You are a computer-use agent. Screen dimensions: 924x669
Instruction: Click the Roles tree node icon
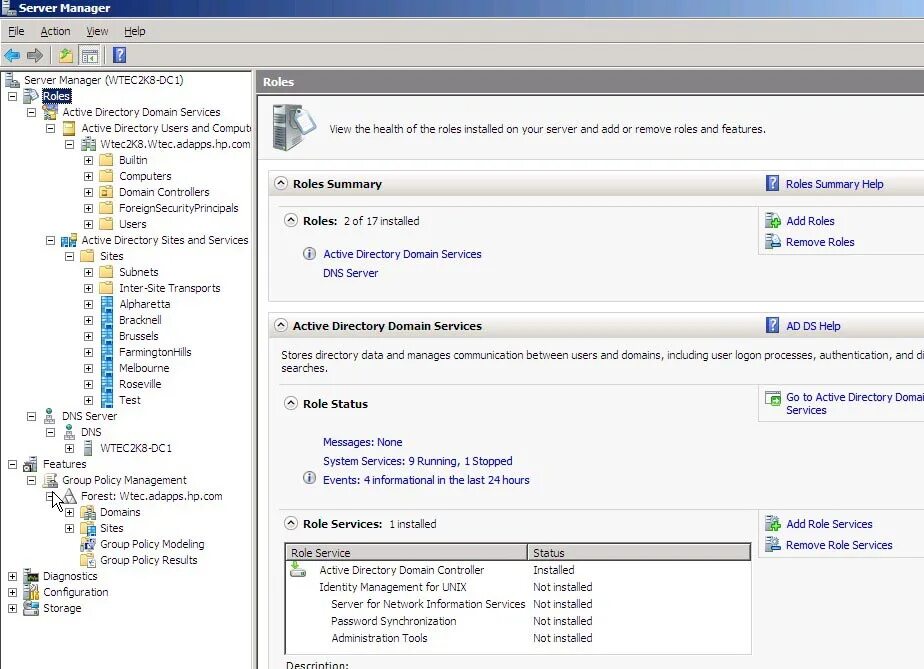pyautogui.click(x=31, y=95)
